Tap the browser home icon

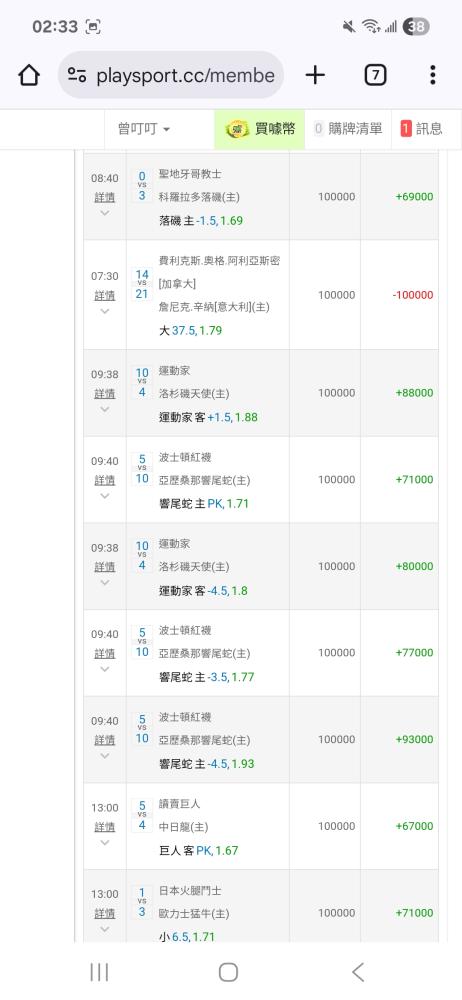(29, 75)
